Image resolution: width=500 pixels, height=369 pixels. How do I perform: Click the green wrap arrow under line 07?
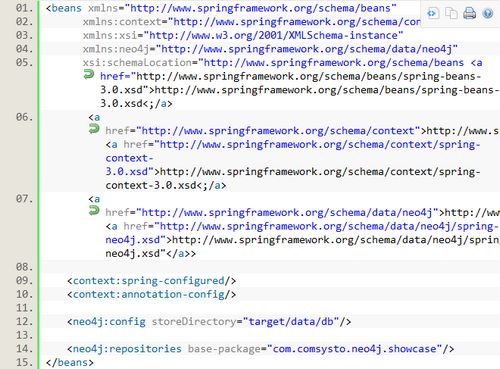click(94, 211)
